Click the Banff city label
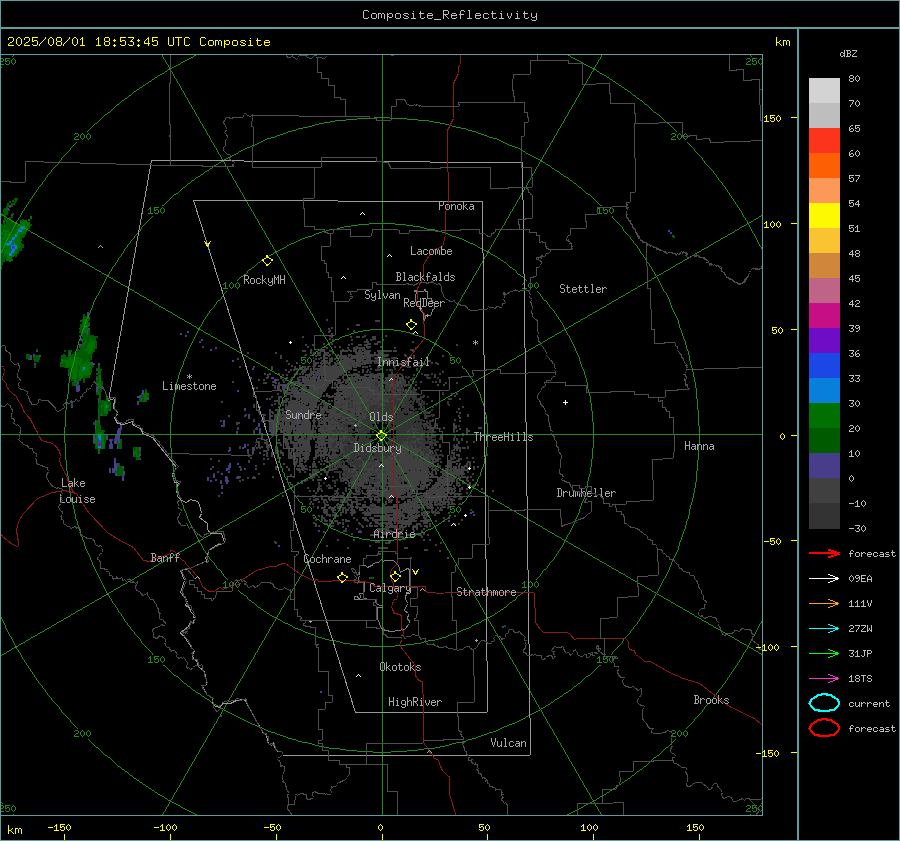 165,558
